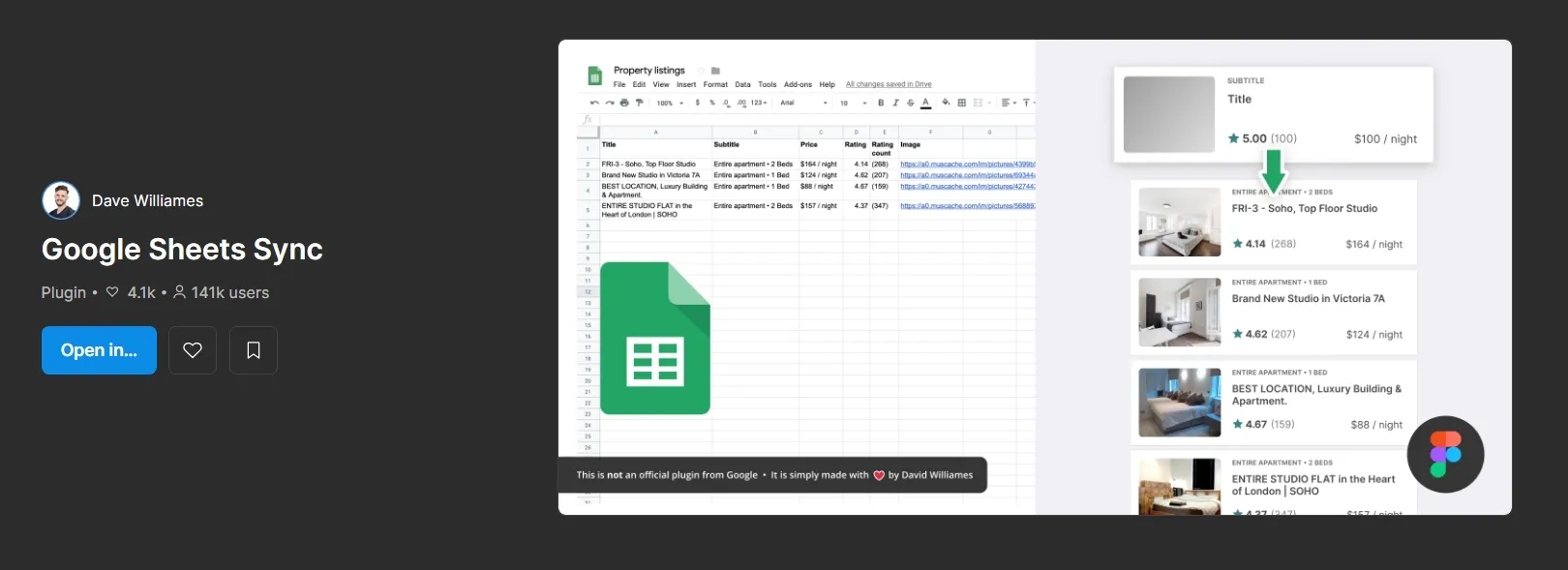Open Dave Williames author avatar
1568x570 pixels.
click(x=61, y=200)
